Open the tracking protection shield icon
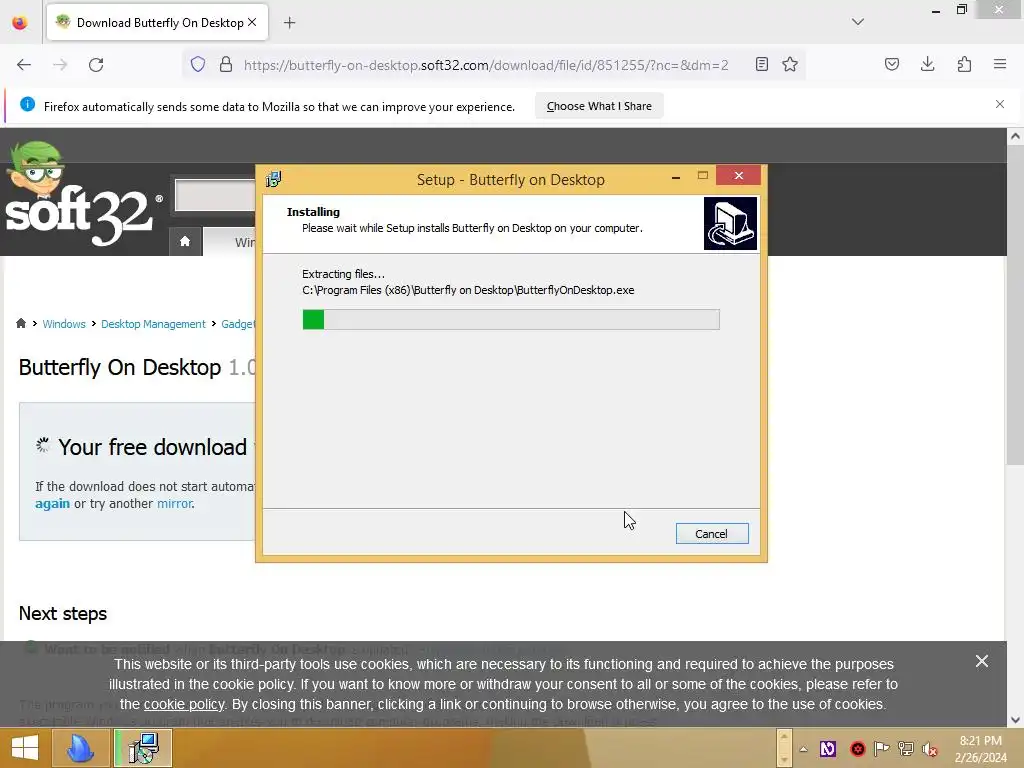The height and width of the screenshot is (768, 1024). (x=198, y=64)
